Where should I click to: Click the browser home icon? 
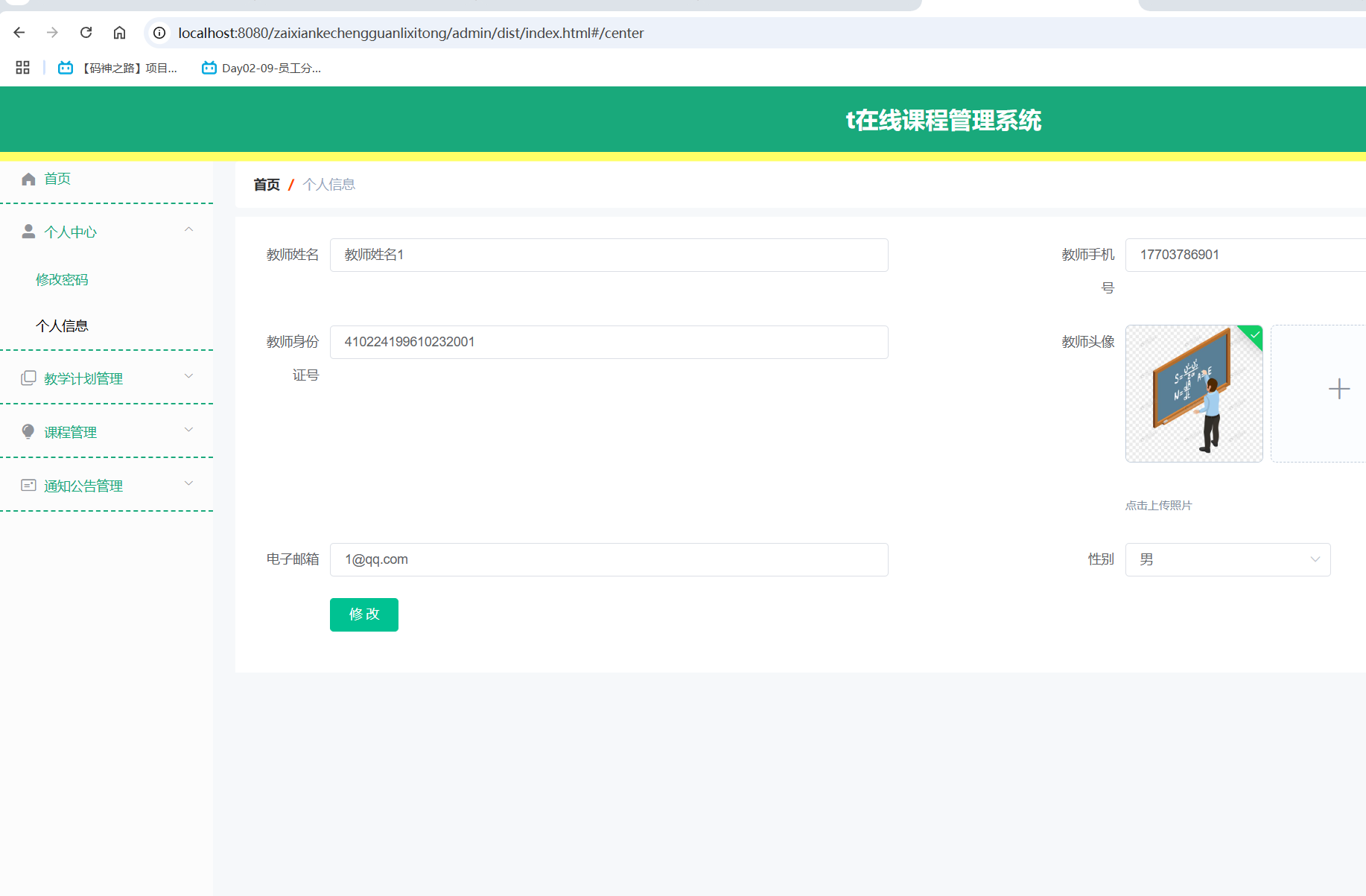(x=119, y=33)
